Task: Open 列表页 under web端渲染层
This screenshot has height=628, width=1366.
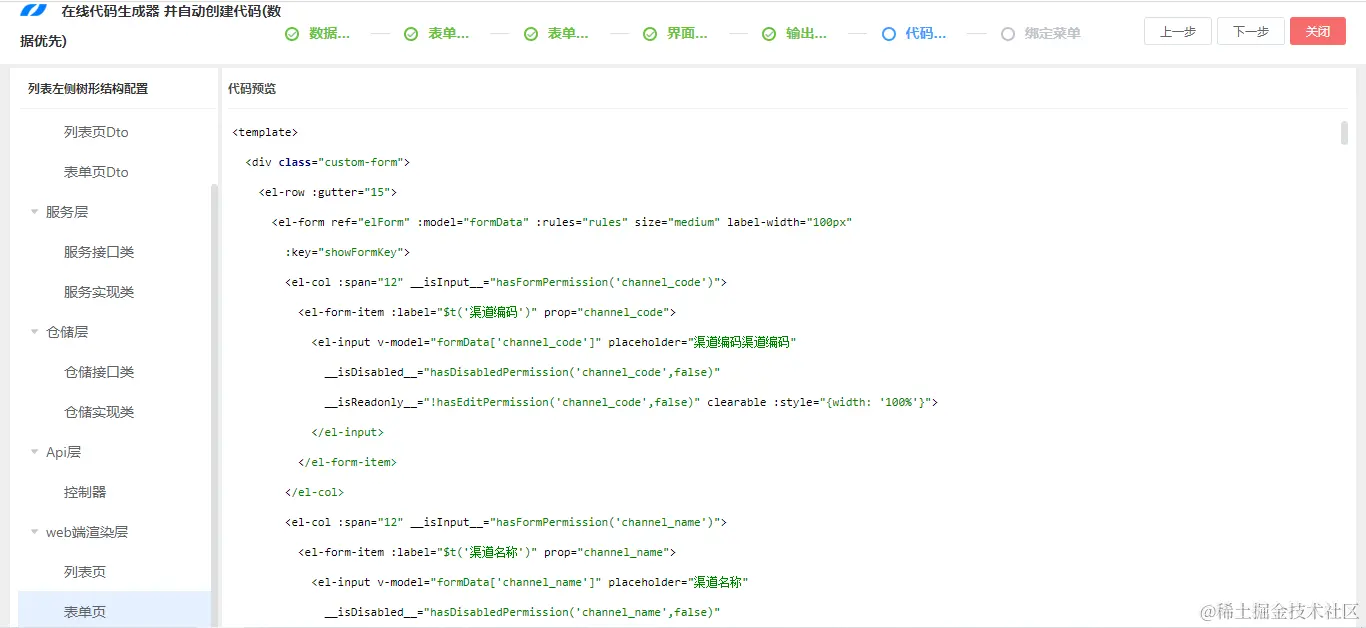Action: coord(85,572)
